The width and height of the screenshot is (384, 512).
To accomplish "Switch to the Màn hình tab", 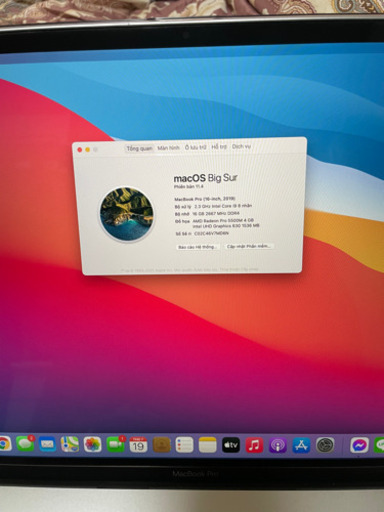I will [168, 148].
